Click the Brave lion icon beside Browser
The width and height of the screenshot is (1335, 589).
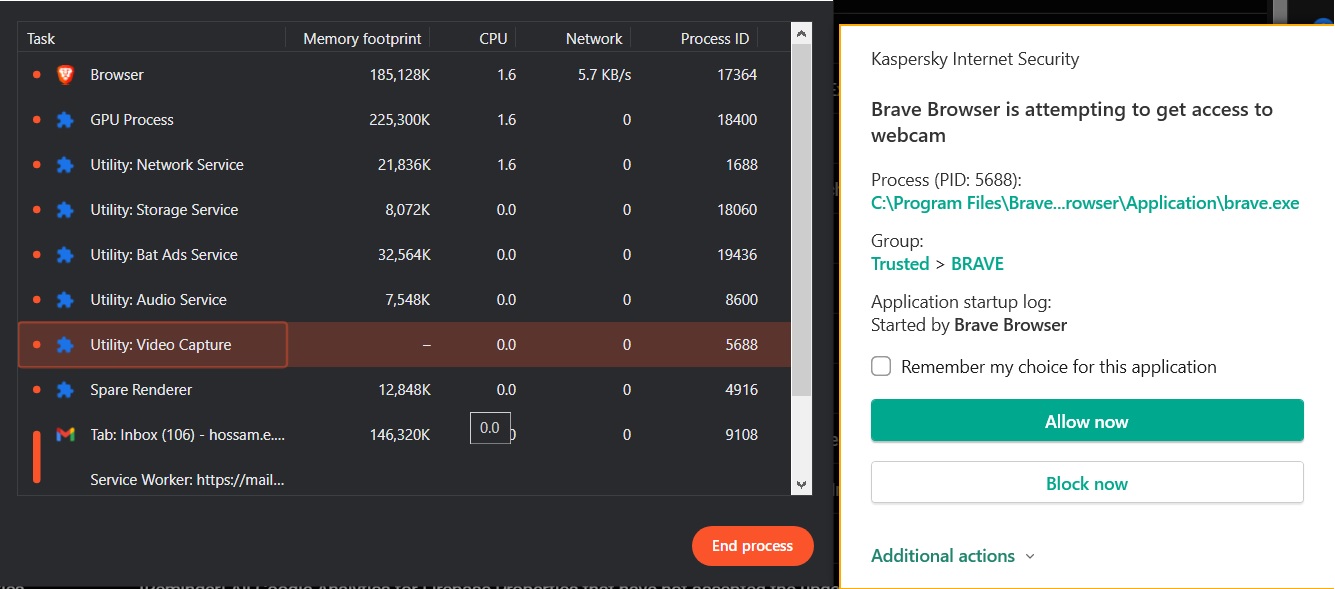65,74
